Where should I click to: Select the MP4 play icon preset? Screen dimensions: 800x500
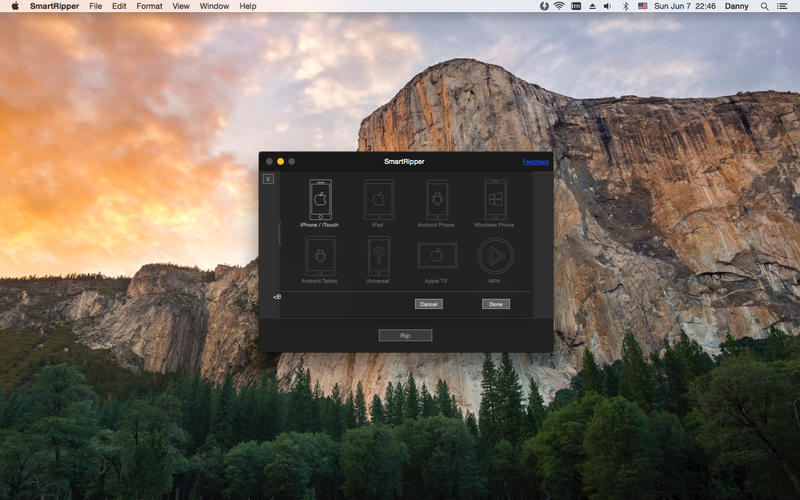pyautogui.click(x=495, y=256)
